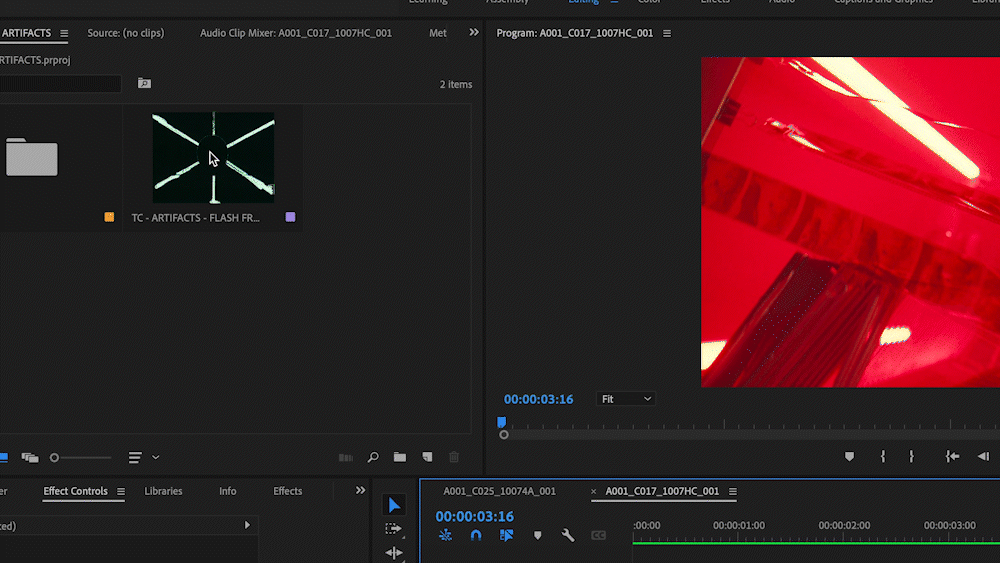Open timeline display settings wrench
The width and height of the screenshot is (1000, 563).
coord(568,535)
